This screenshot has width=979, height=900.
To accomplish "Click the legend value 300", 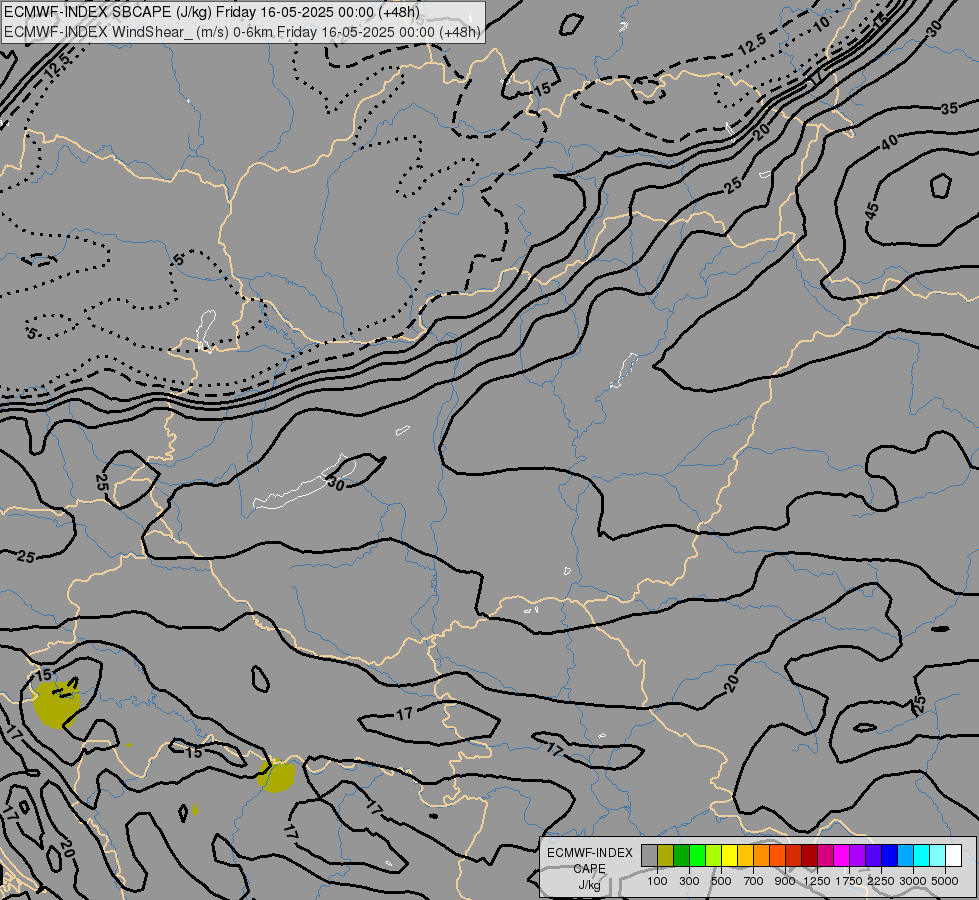I will (689, 881).
